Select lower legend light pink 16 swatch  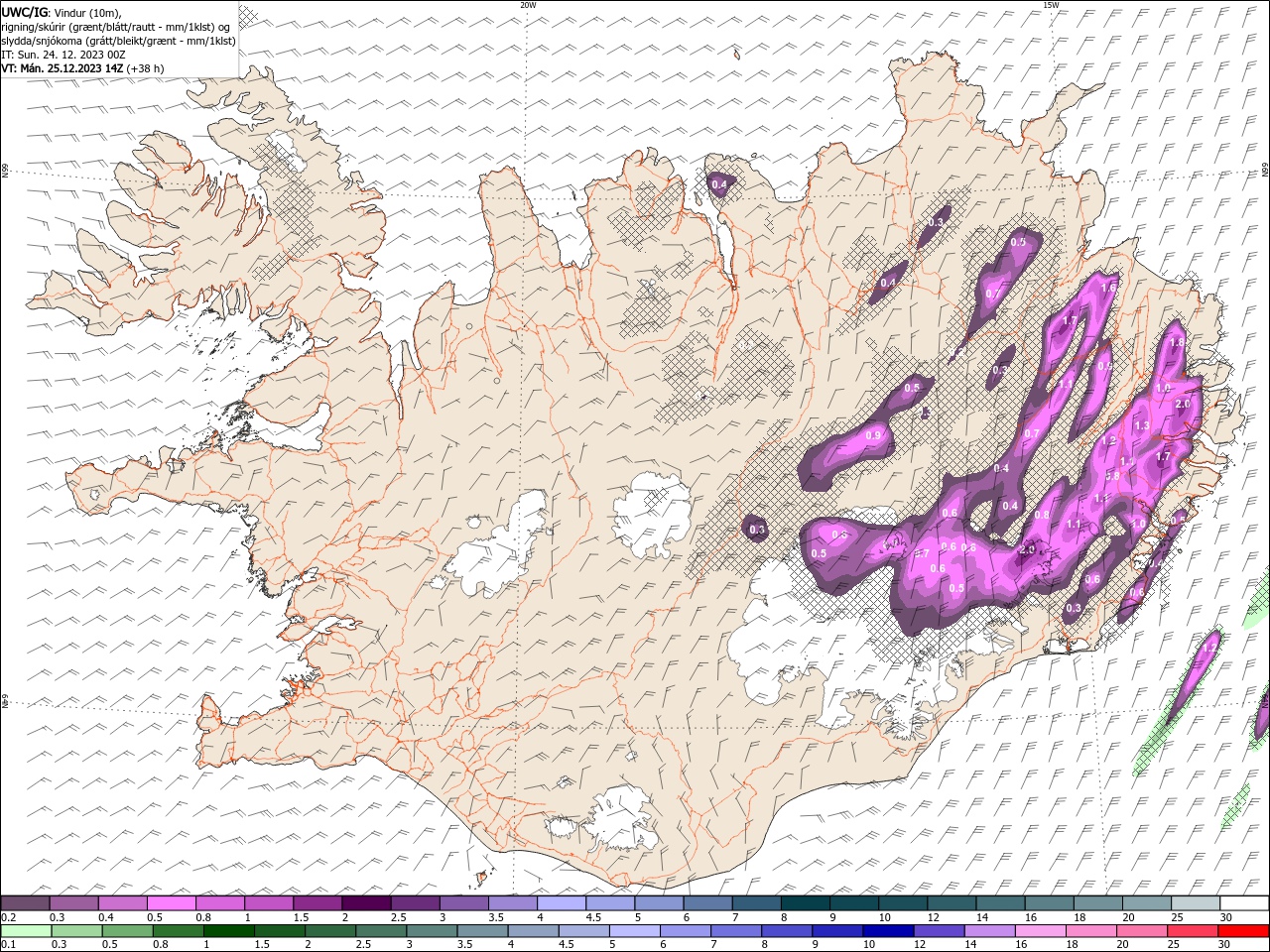point(1041,931)
